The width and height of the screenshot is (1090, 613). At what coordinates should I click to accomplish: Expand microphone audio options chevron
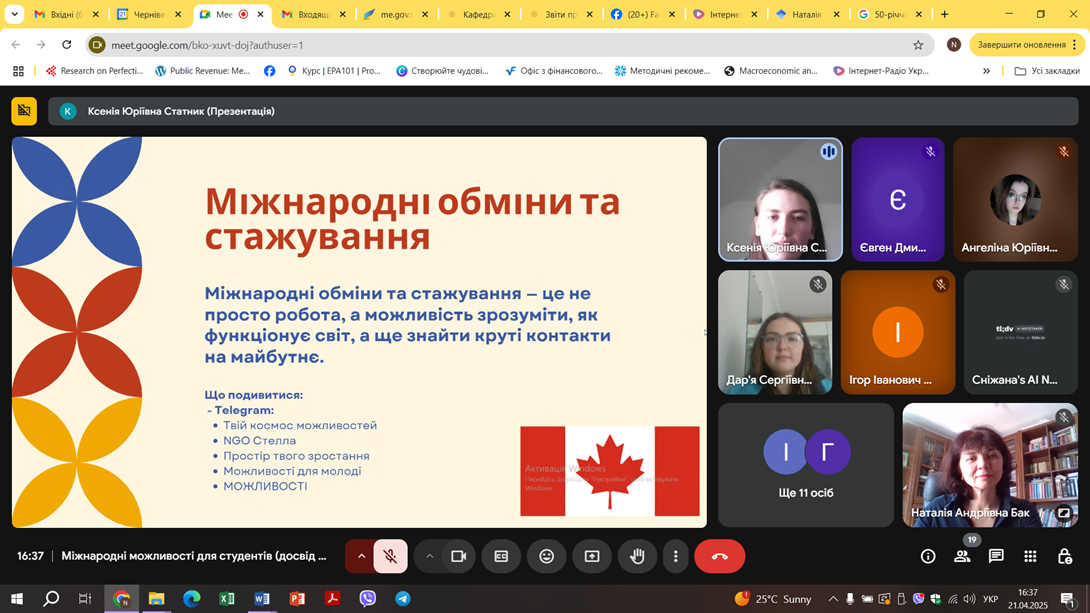click(361, 557)
